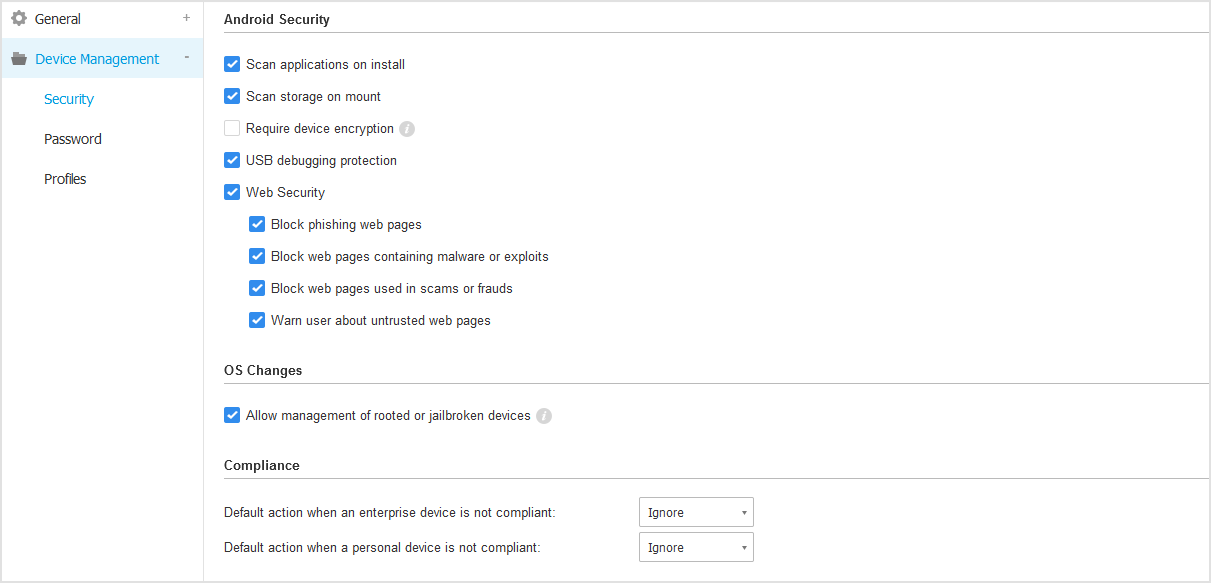Open the Password settings page
Image resolution: width=1211 pixels, height=583 pixels.
(x=73, y=139)
